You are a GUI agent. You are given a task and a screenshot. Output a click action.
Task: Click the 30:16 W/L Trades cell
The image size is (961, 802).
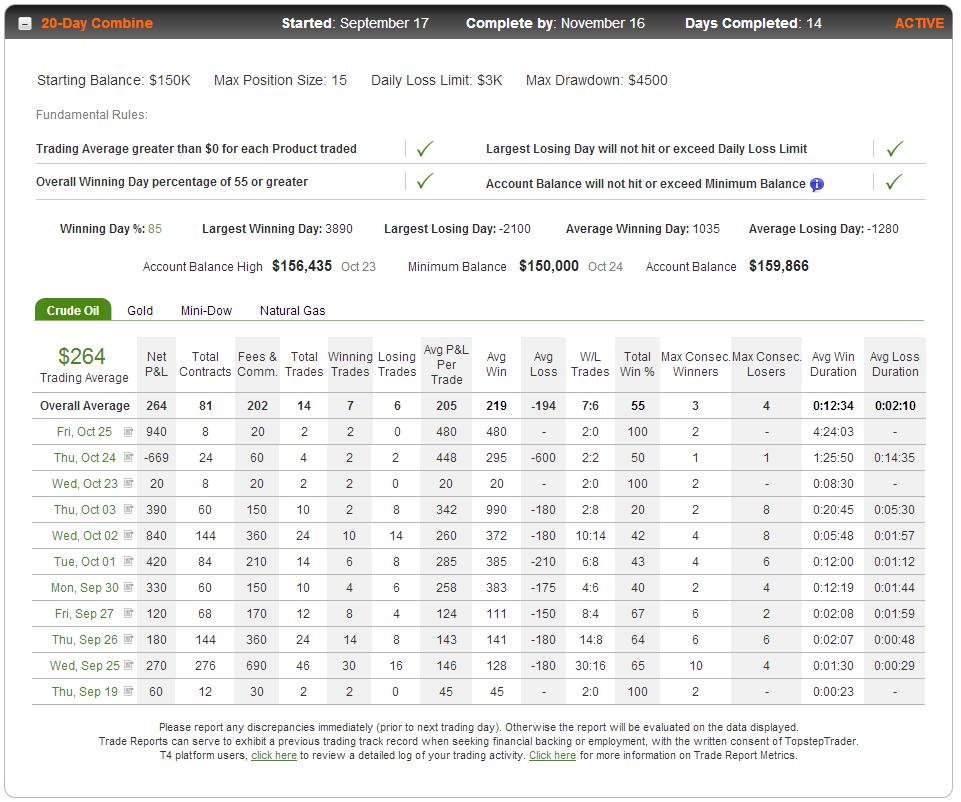click(x=590, y=665)
